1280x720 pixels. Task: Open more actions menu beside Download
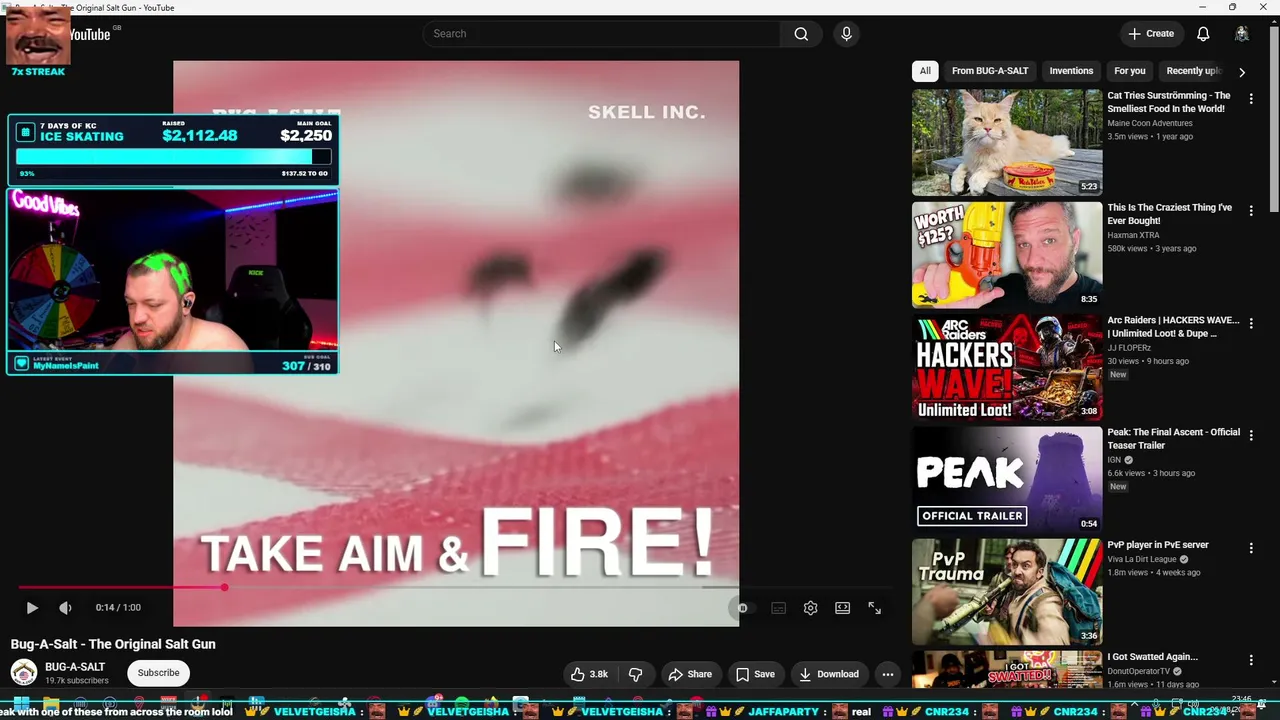[887, 674]
